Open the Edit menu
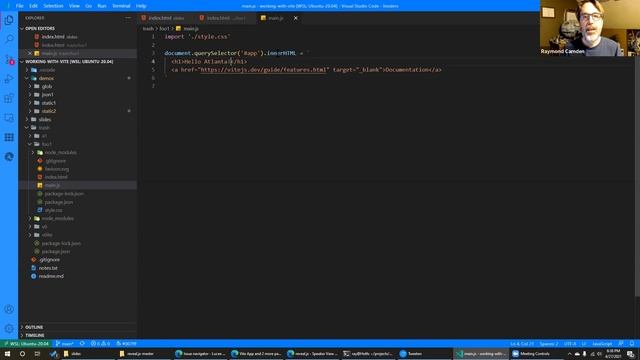This screenshot has height=360, width=640. tap(33, 6)
